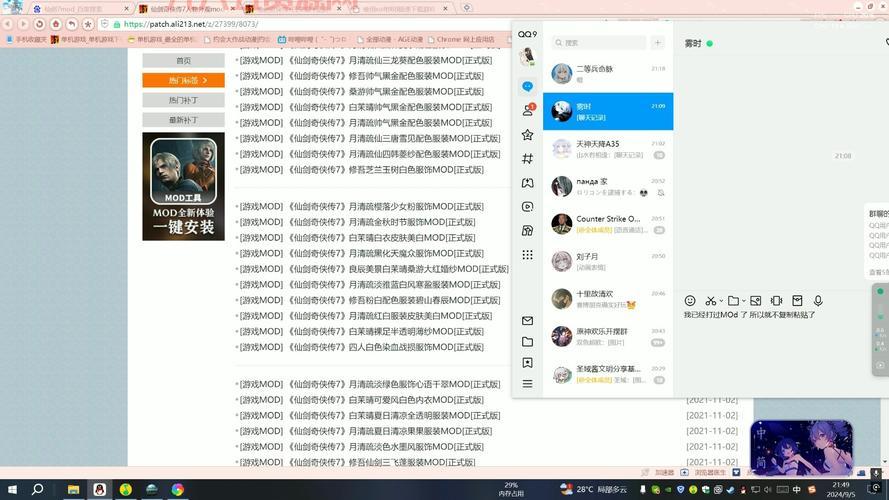Viewport: 889px width, 500px height.
Task: Click the screenshot scissors tool
Action: coord(710,300)
